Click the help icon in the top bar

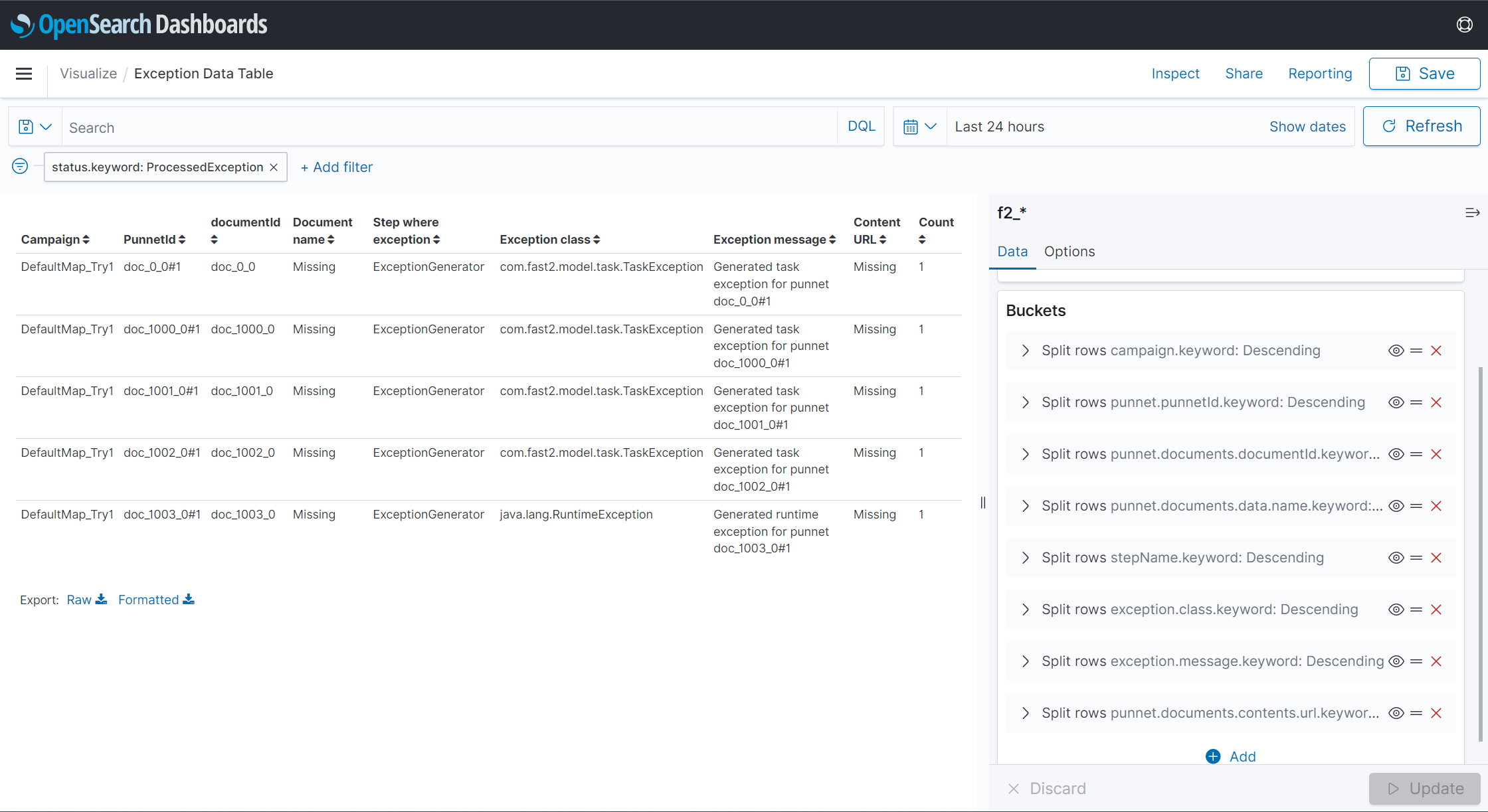tap(1465, 25)
